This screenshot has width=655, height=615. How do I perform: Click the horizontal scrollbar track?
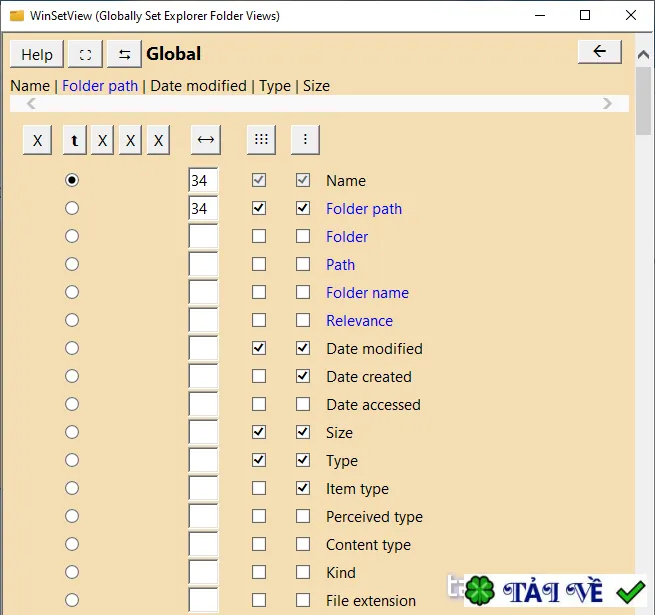click(x=319, y=103)
